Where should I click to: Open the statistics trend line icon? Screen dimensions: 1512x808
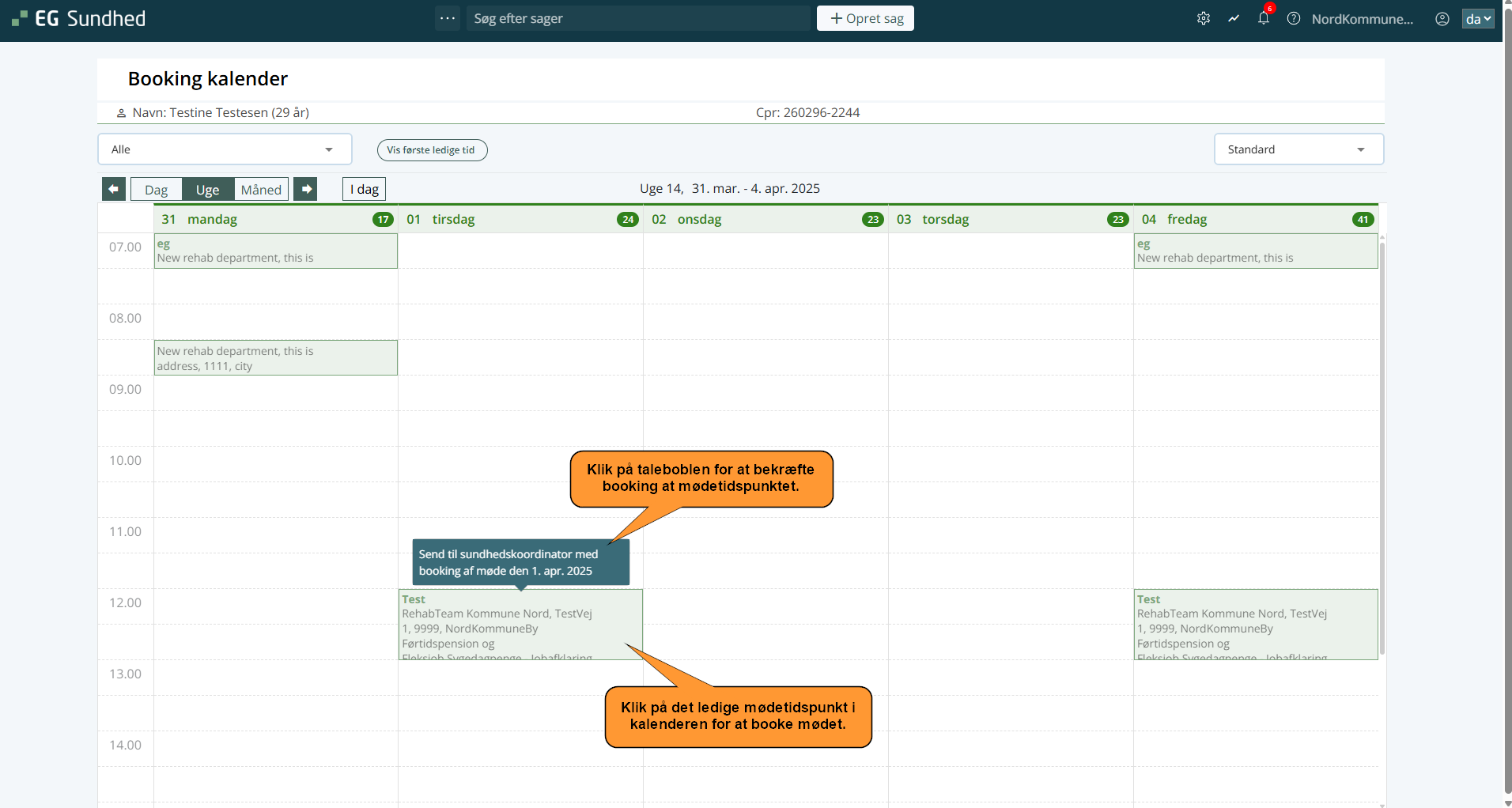[1233, 18]
